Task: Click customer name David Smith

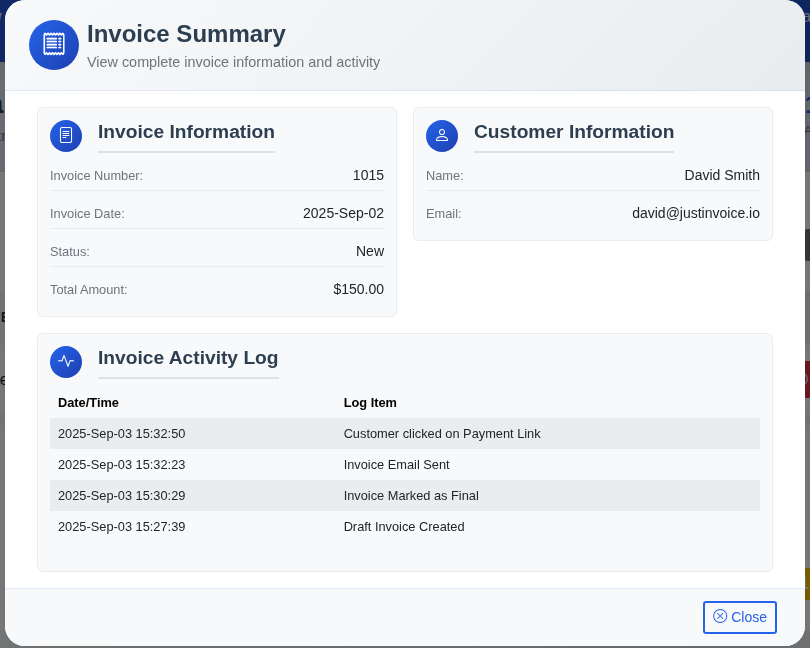Action: click(x=722, y=175)
